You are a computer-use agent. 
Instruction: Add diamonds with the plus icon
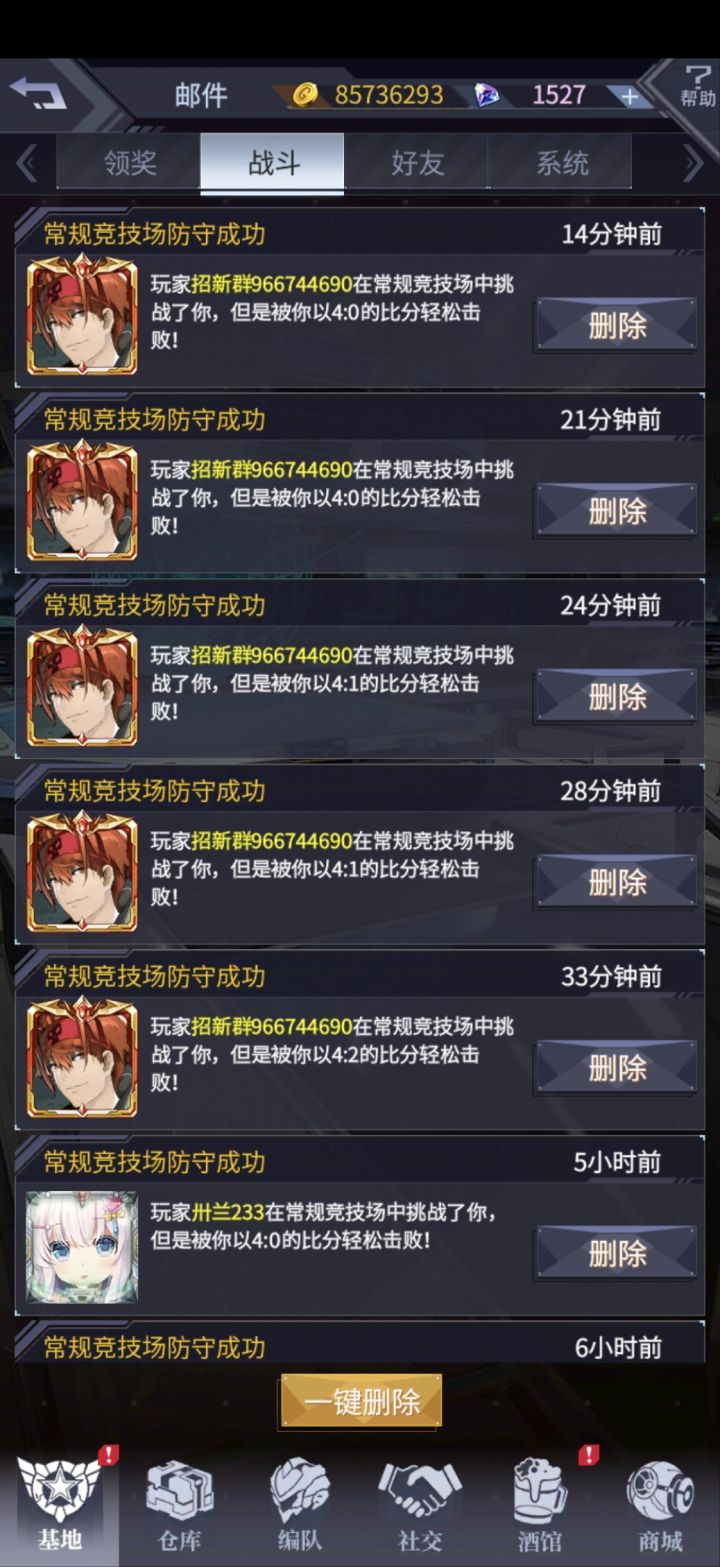pos(629,96)
